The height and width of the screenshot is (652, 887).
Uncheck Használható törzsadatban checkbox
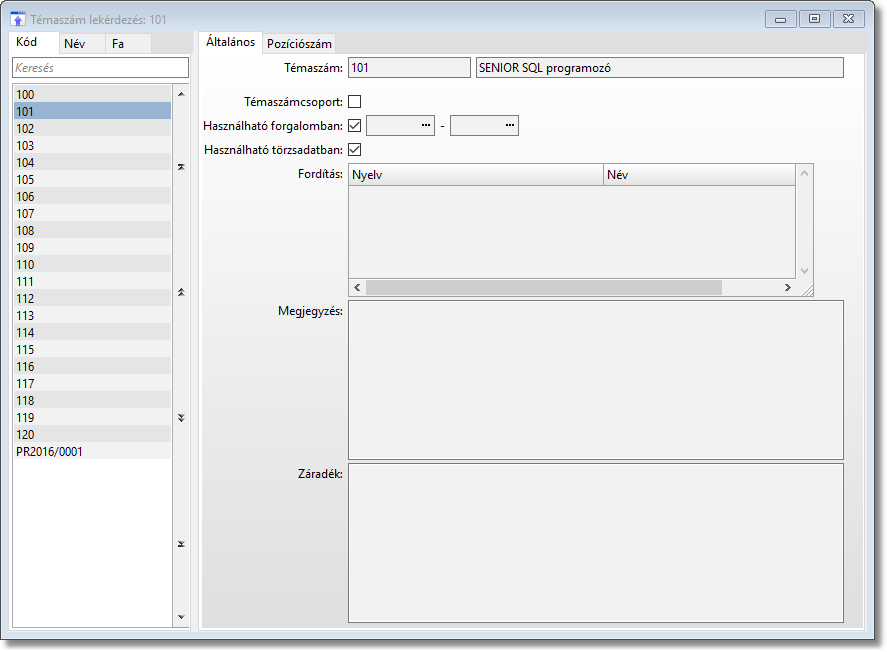[354, 150]
